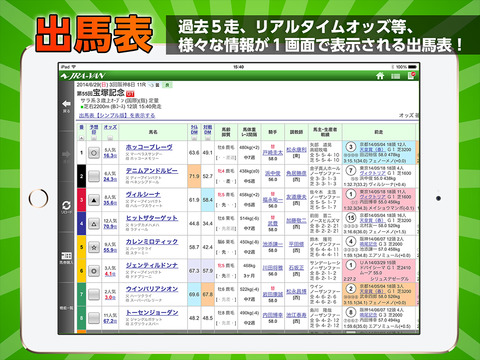Open trainer link in ウインバリアシオン row

[296, 291]
